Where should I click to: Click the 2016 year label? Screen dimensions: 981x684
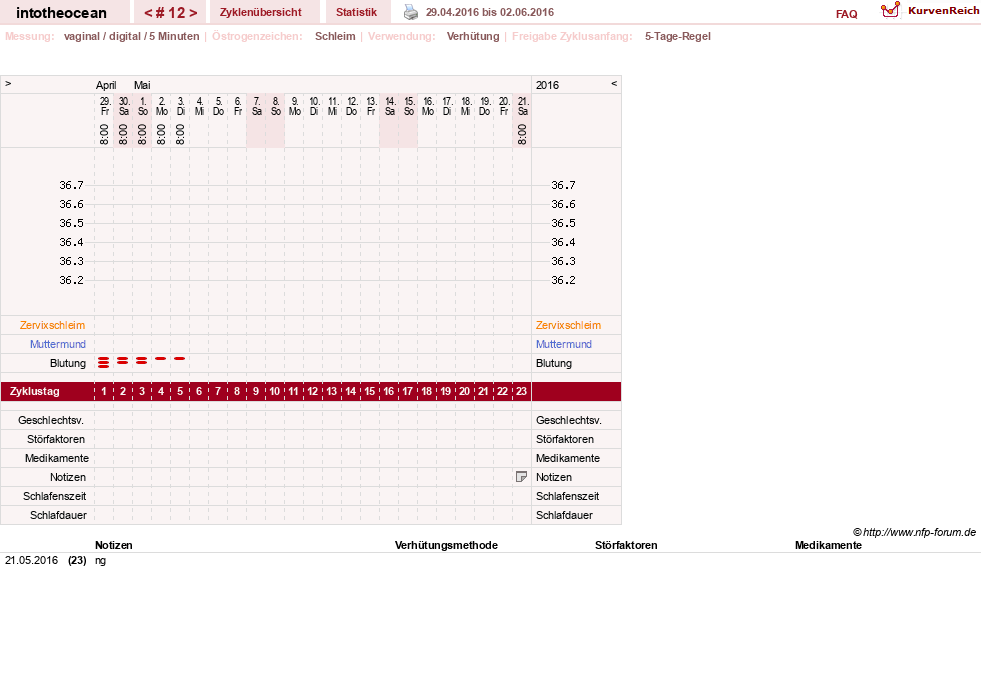click(547, 85)
